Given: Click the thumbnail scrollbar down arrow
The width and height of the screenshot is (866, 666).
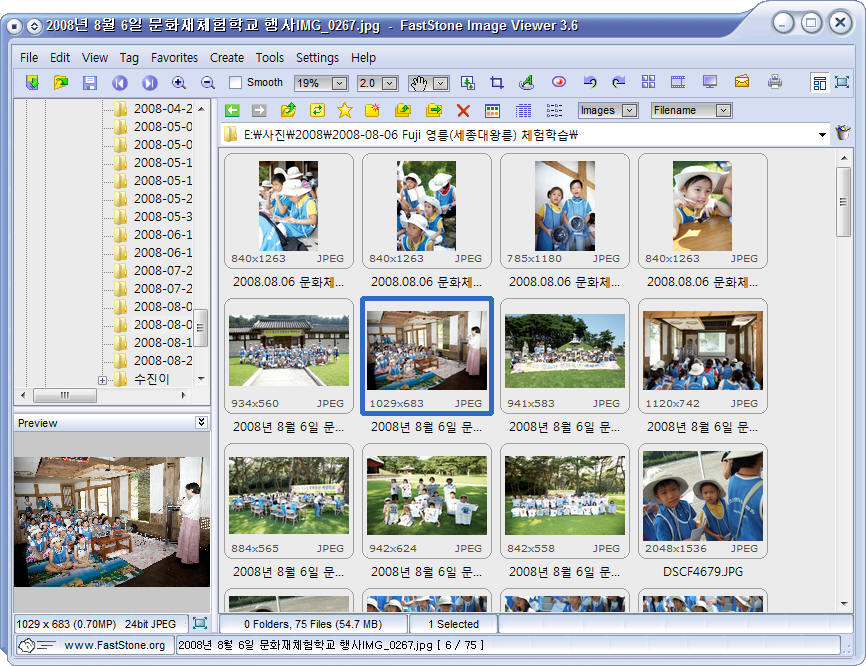Looking at the screenshot, I should click(844, 604).
